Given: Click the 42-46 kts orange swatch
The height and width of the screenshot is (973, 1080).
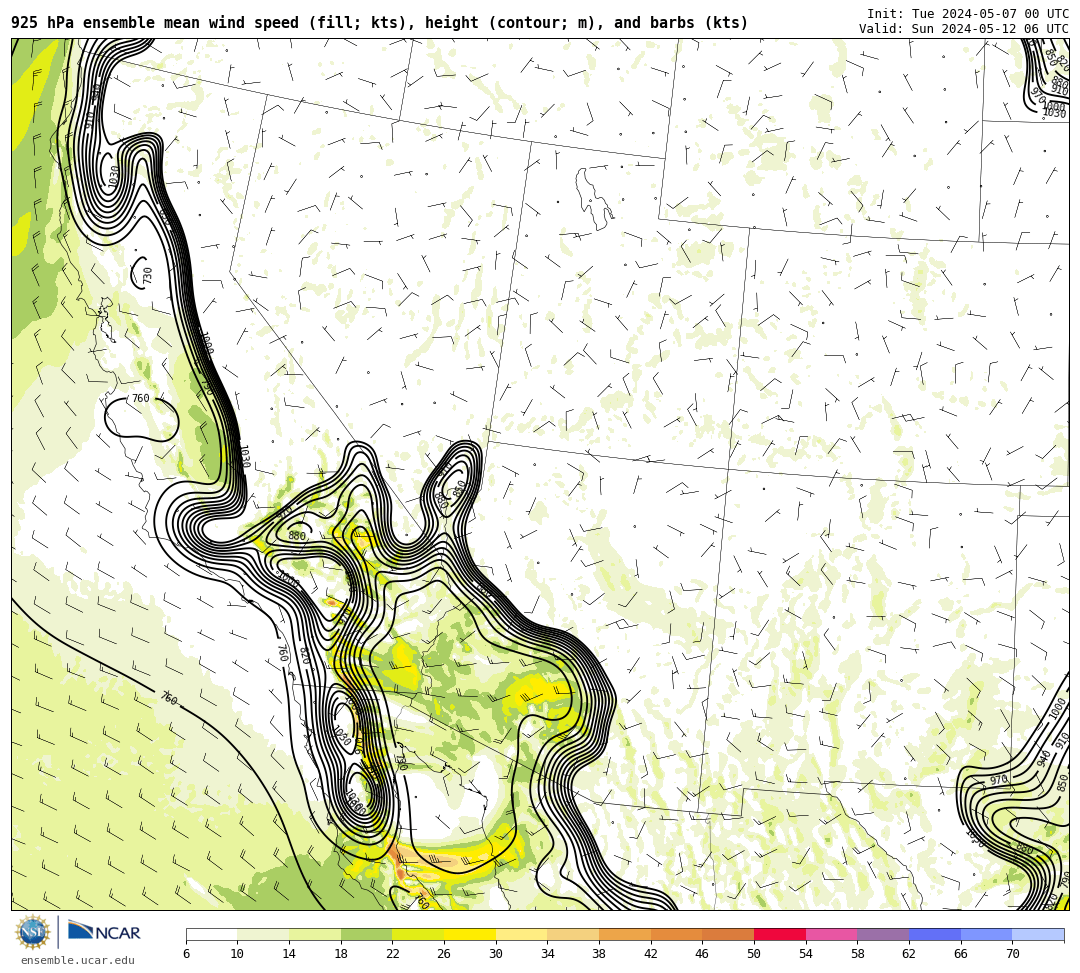Looking at the screenshot, I should pyautogui.click(x=676, y=934).
